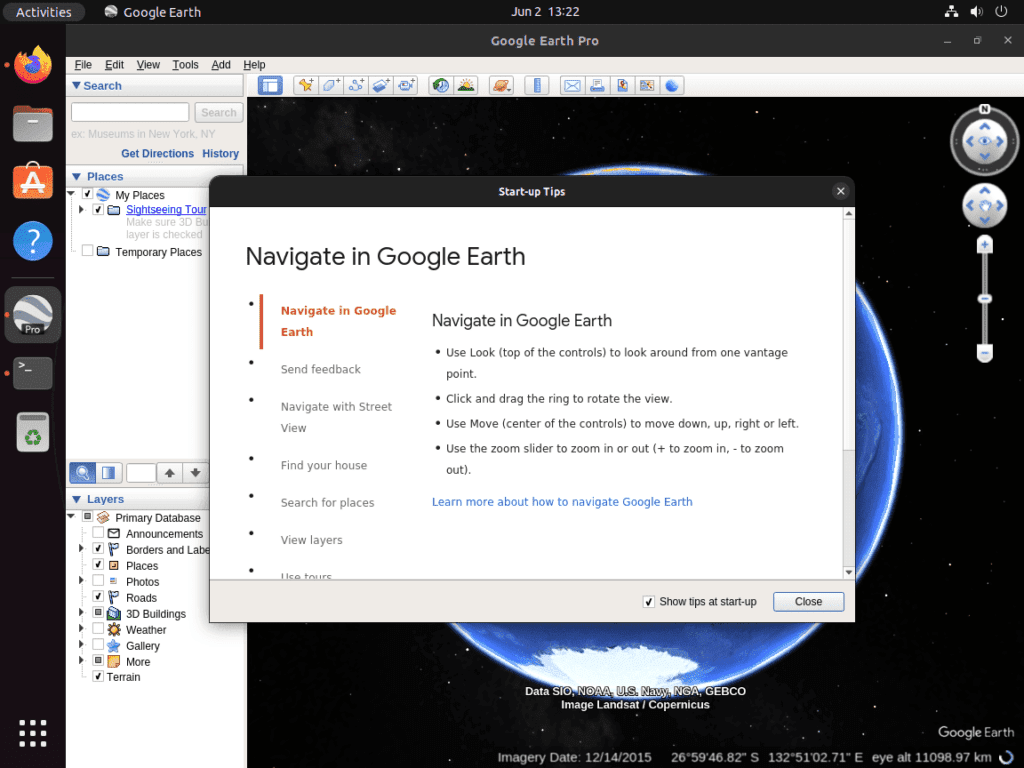Select the Add Polygon toolbar icon
The width and height of the screenshot is (1024, 768).
coord(330,86)
